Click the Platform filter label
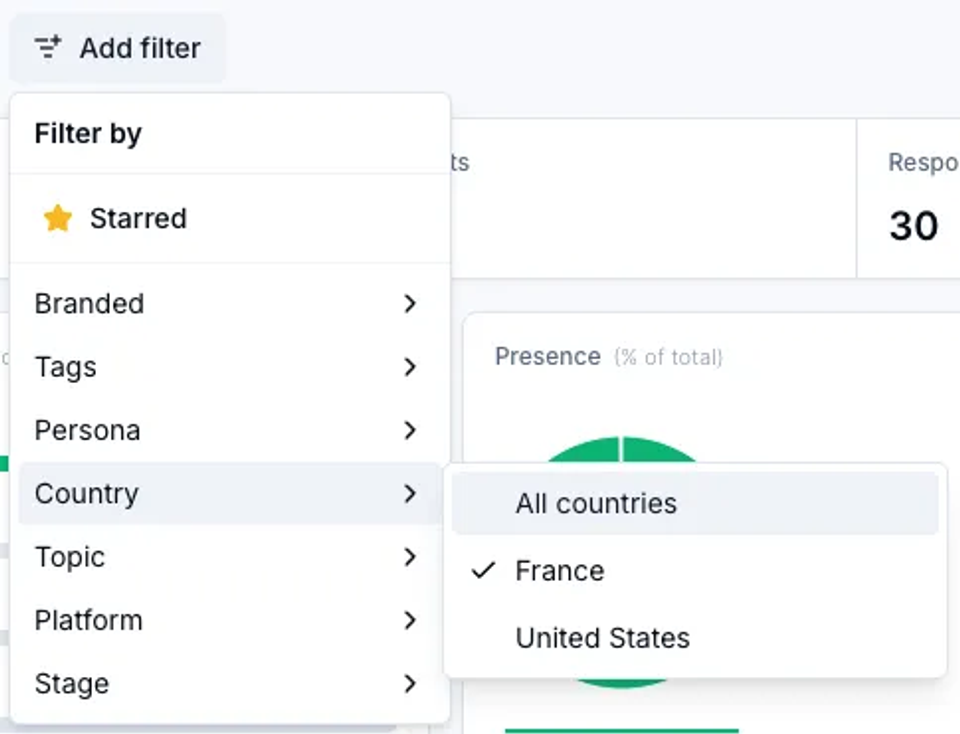 (x=89, y=620)
